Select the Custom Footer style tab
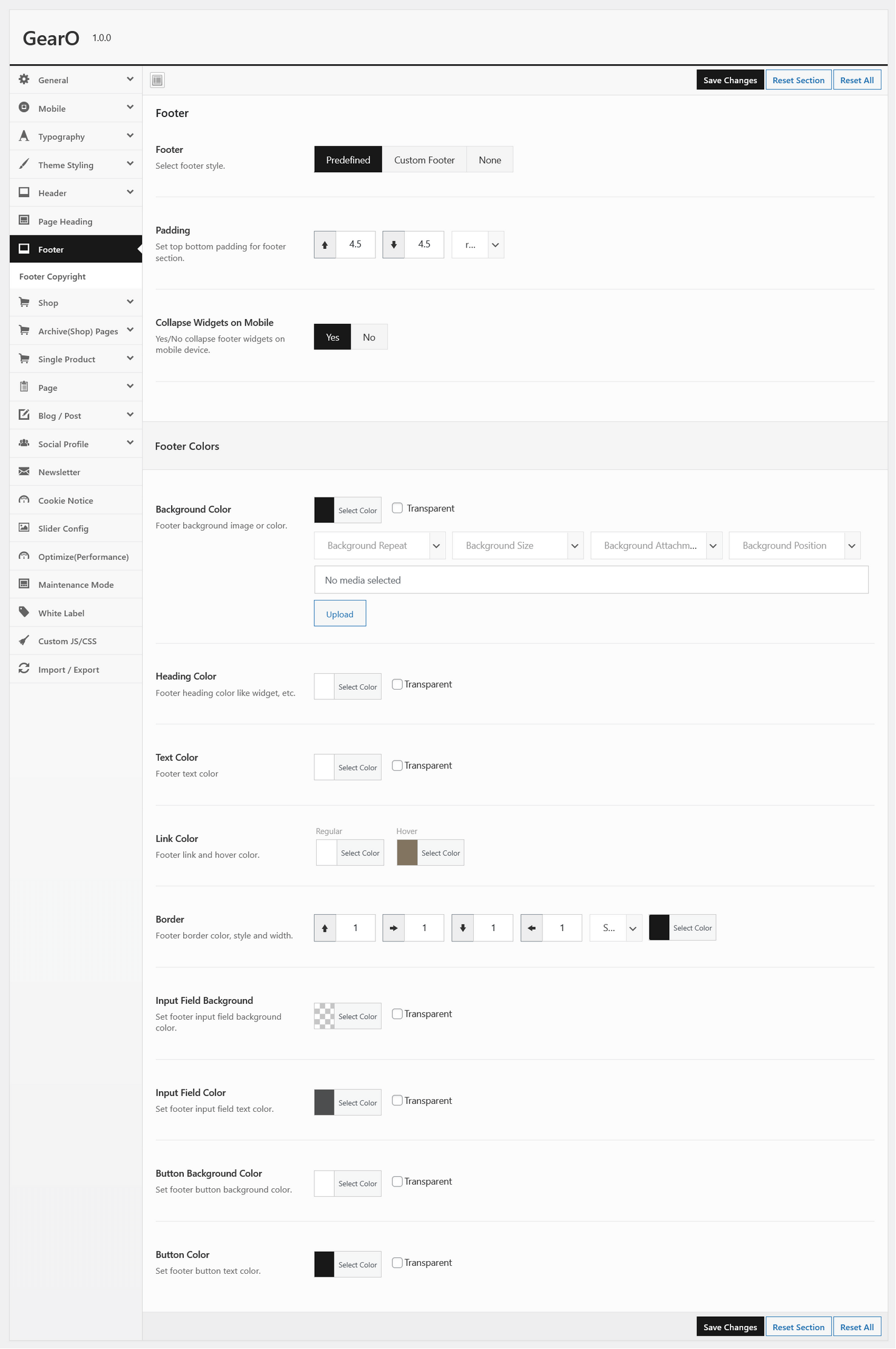Viewport: 896px width, 1349px height. pos(424,160)
